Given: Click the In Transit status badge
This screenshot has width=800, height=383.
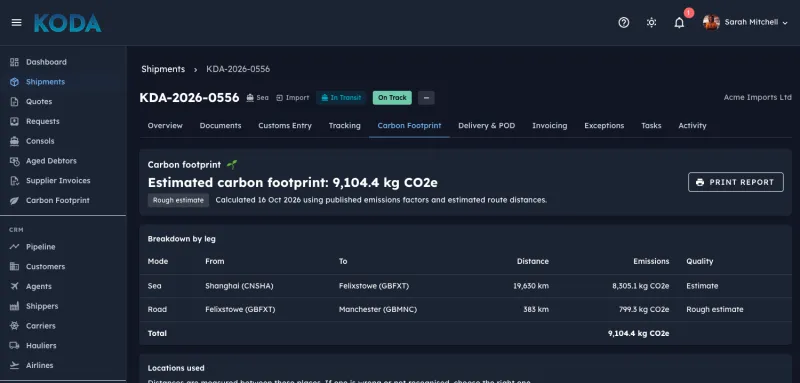Looking at the screenshot, I should tap(341, 98).
